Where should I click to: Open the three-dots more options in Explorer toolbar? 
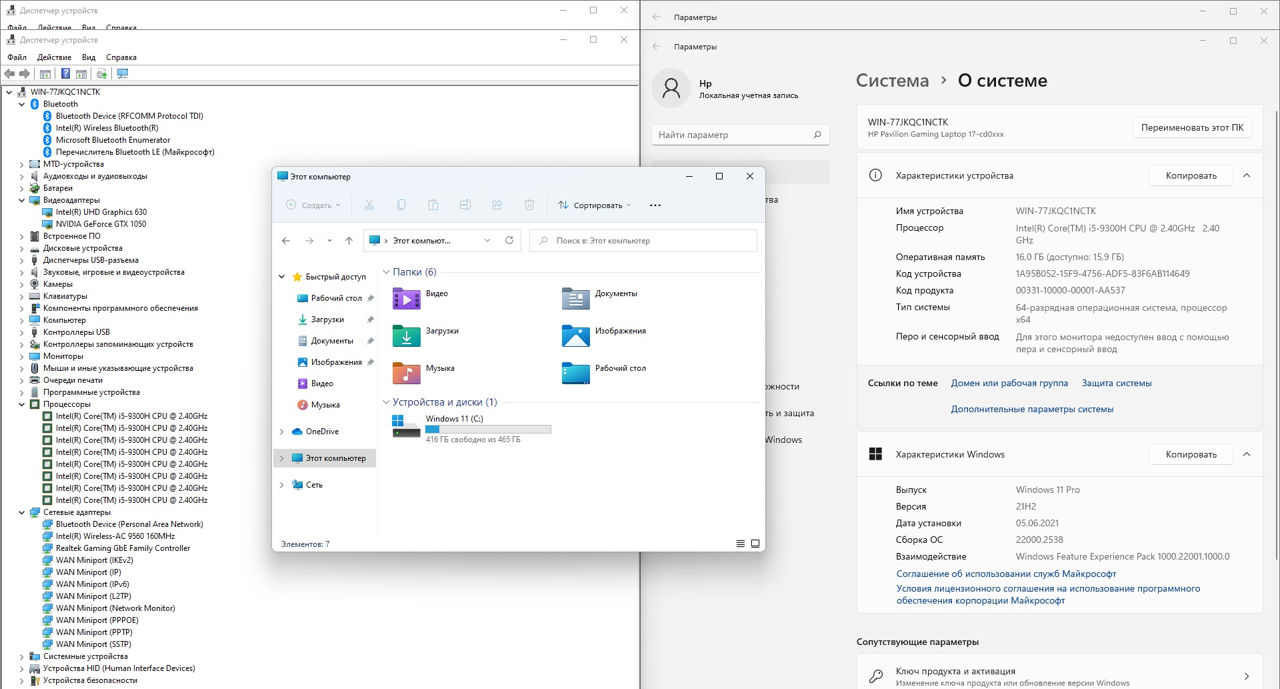point(655,205)
